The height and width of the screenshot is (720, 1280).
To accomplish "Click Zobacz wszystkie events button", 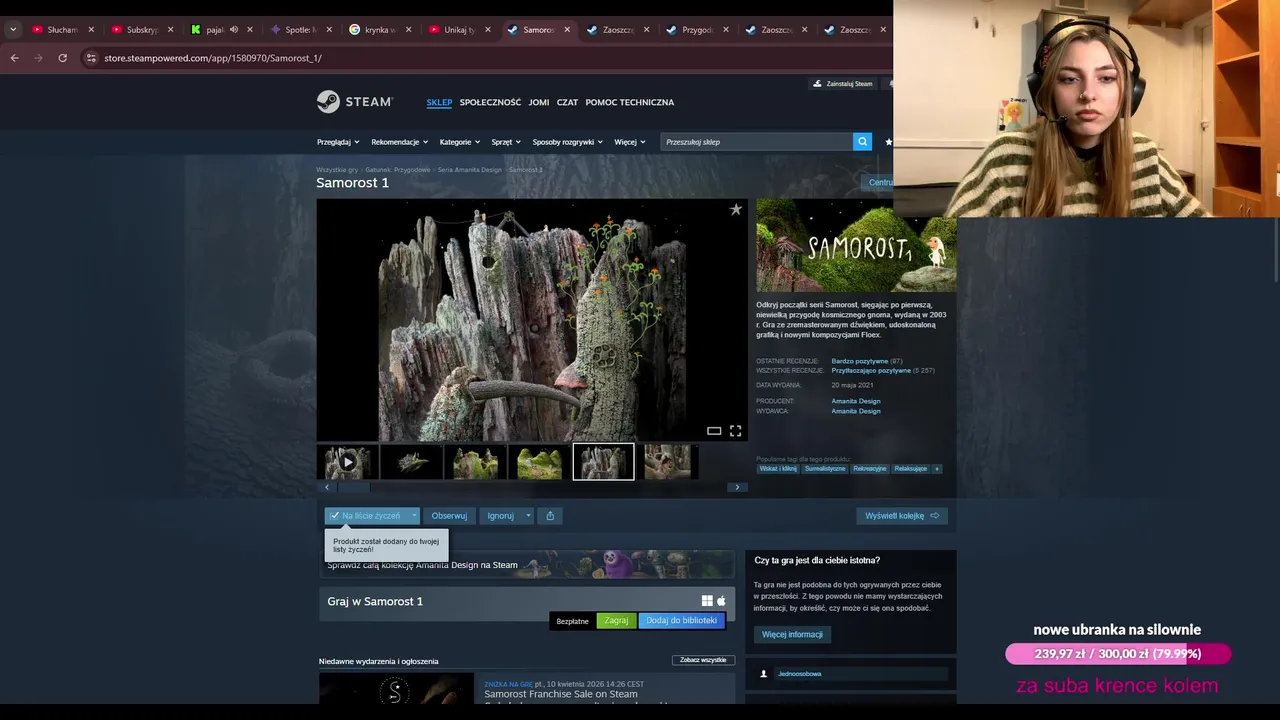I will pos(703,660).
